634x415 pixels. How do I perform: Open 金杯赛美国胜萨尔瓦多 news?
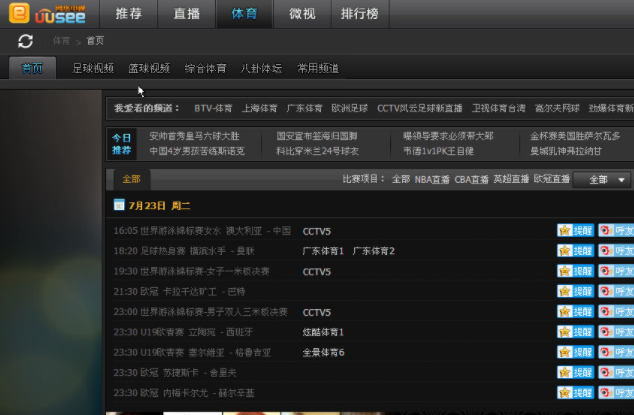[575, 136]
